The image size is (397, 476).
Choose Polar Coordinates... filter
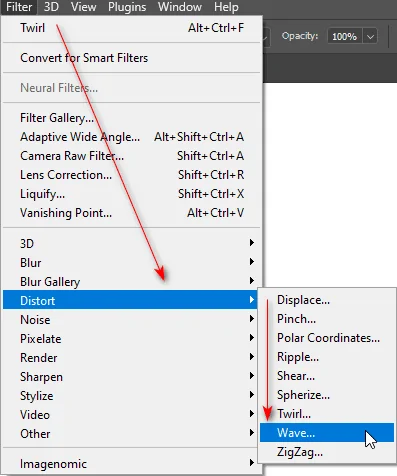(x=327, y=338)
